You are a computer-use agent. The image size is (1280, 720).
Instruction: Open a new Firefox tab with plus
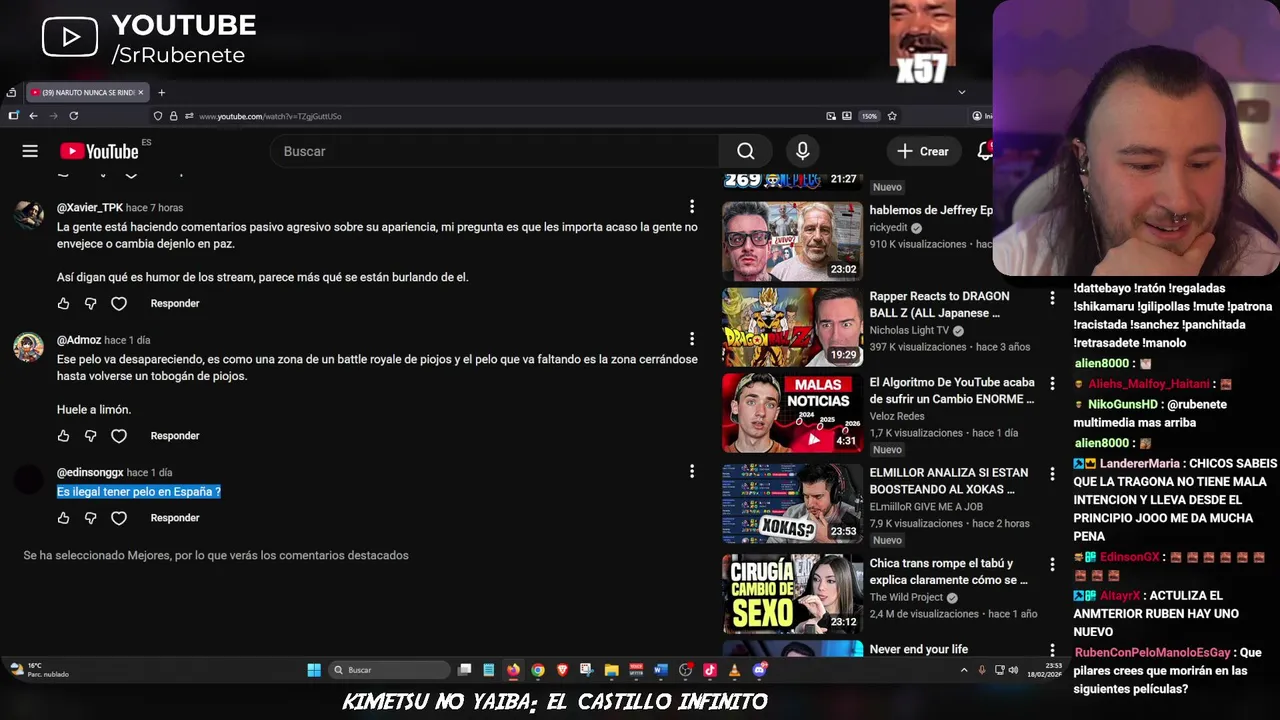tap(161, 92)
